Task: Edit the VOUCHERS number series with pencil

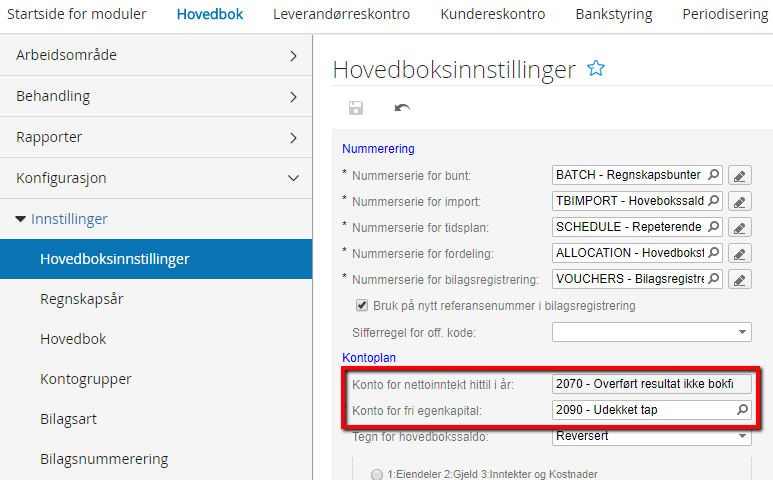Action: pyautogui.click(x=739, y=280)
